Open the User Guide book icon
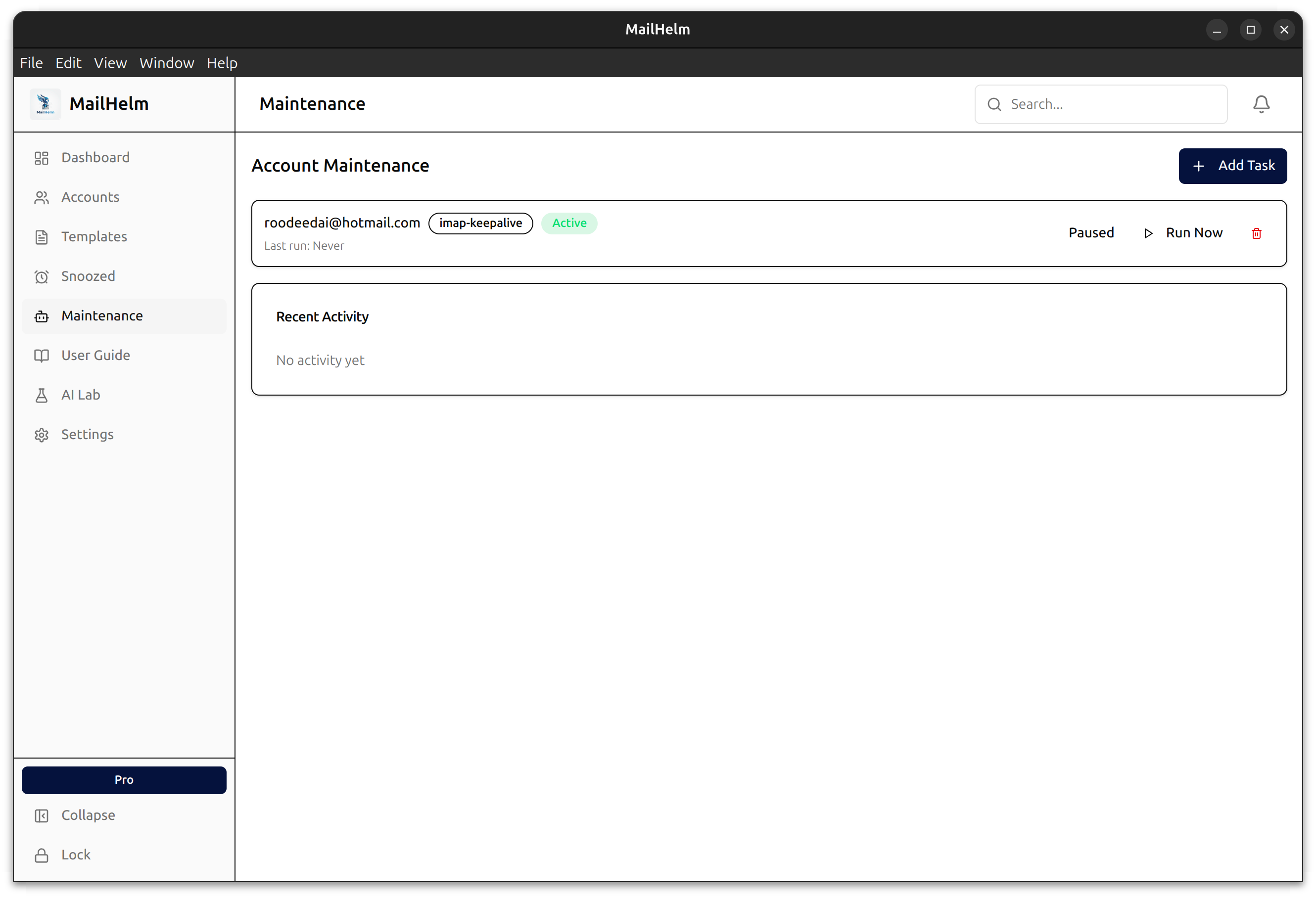 tap(42, 356)
